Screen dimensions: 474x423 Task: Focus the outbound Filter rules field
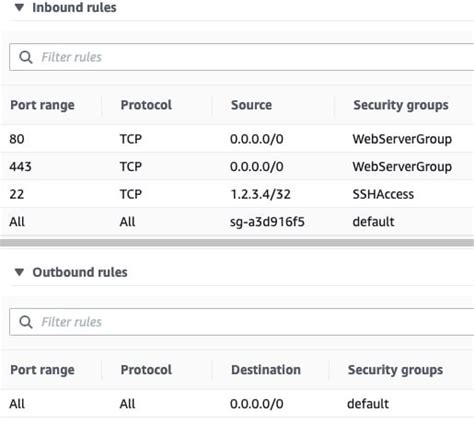tap(242, 322)
